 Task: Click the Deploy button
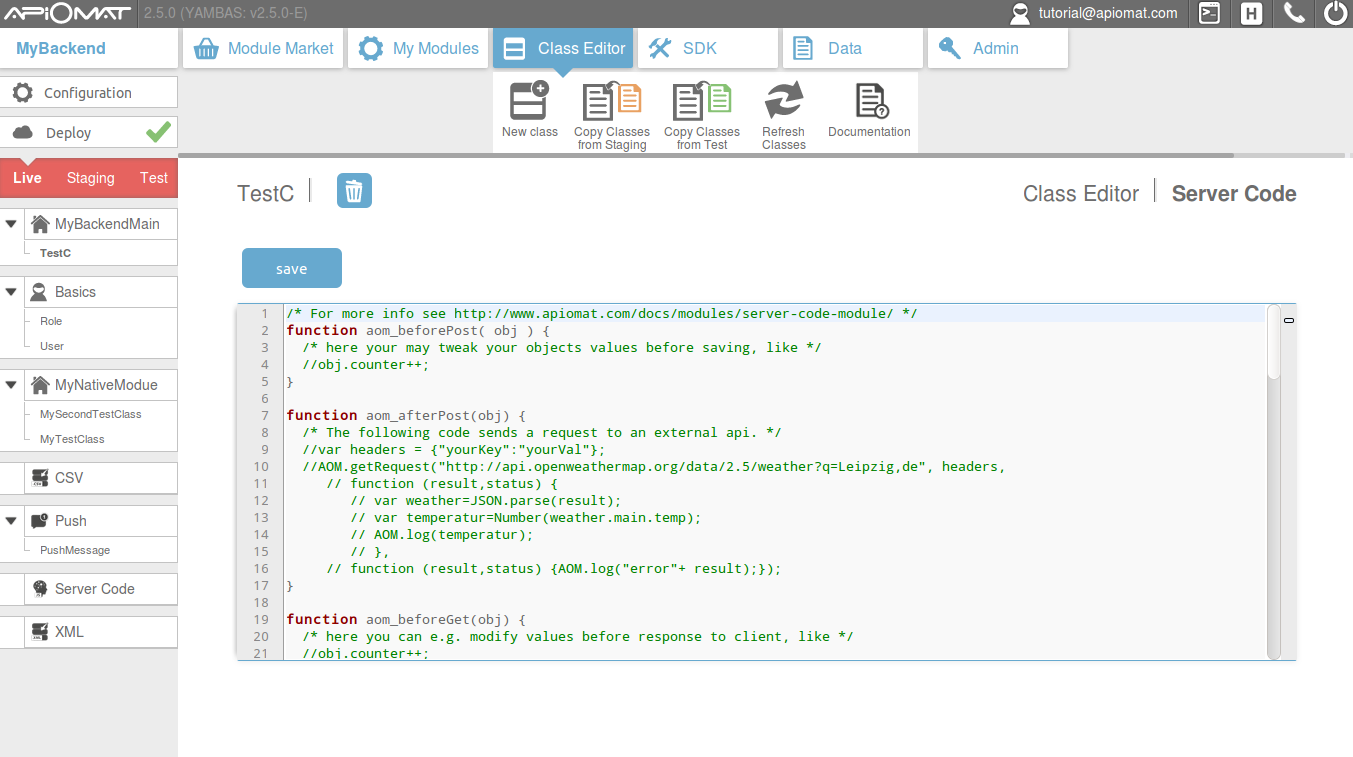click(89, 132)
